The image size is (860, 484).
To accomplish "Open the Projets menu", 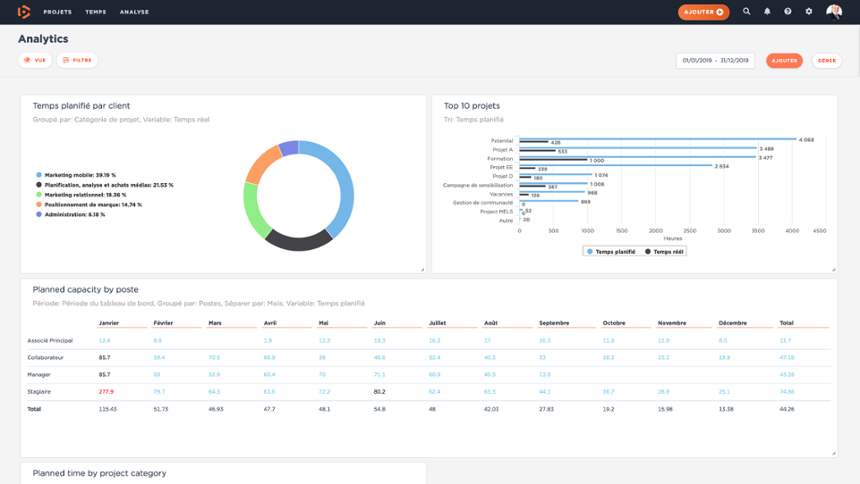I will (57, 12).
